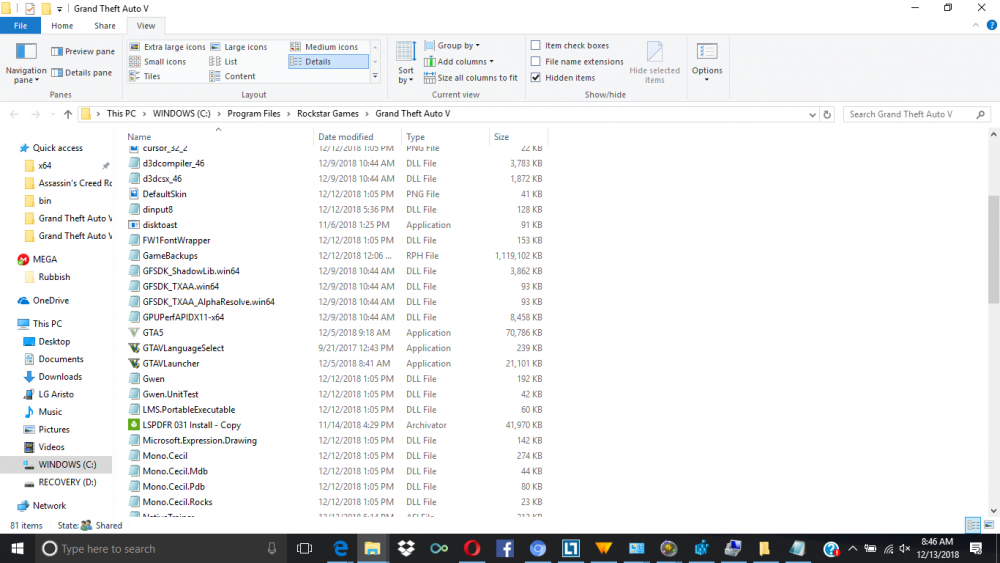The height and width of the screenshot is (563, 1000).
Task: Select the GTA5 application file
Action: click(152, 333)
